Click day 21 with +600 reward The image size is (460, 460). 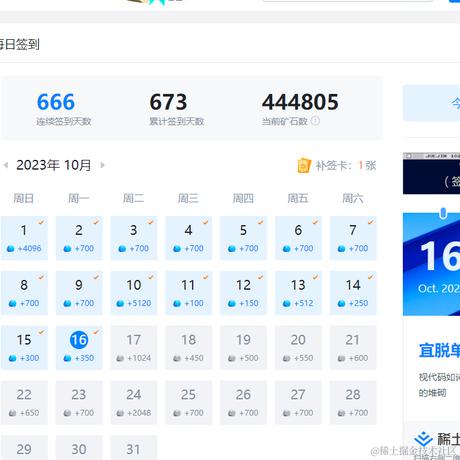point(353,348)
